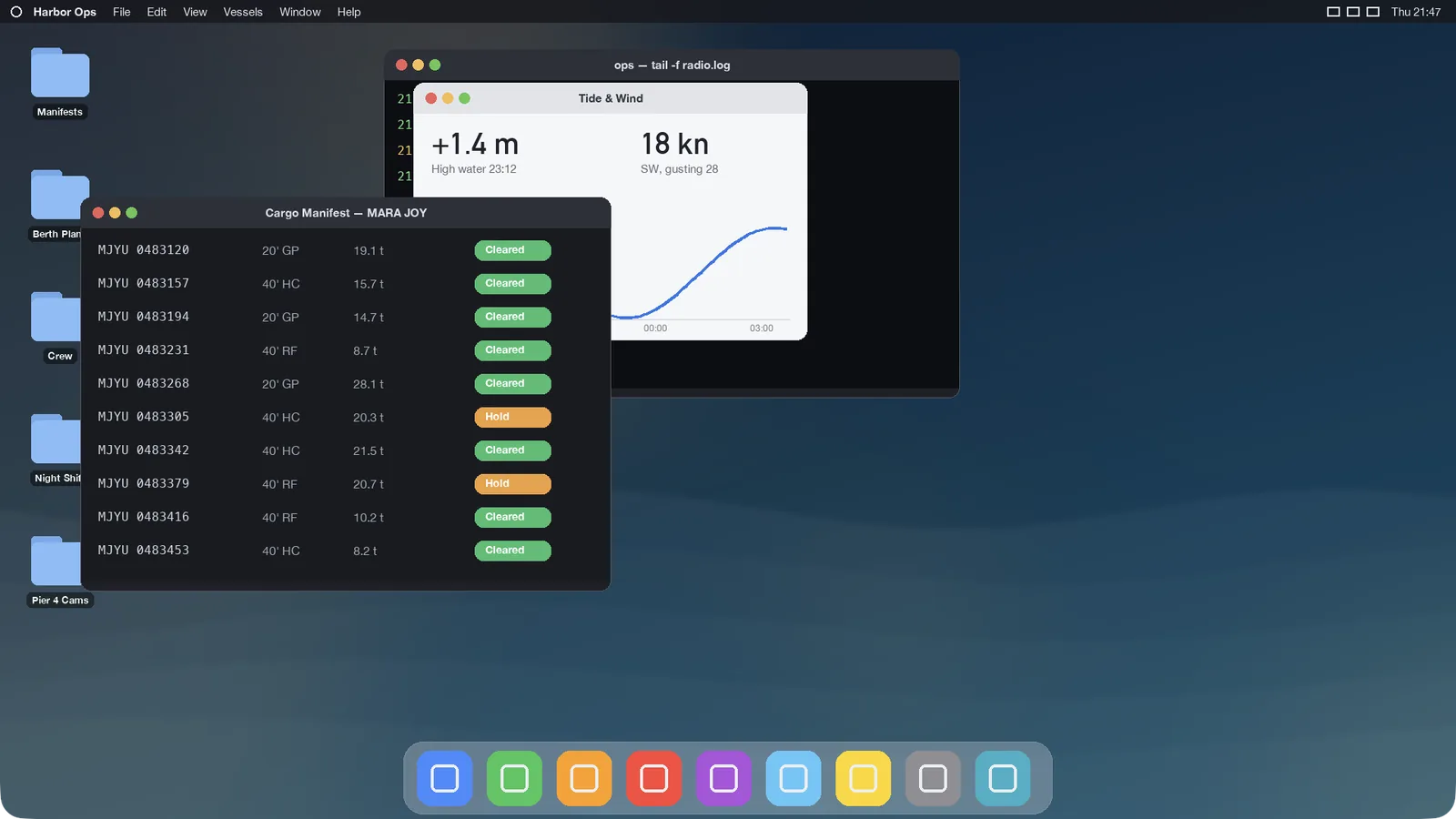Open the Manifests folder on the desktop

pyautogui.click(x=60, y=74)
